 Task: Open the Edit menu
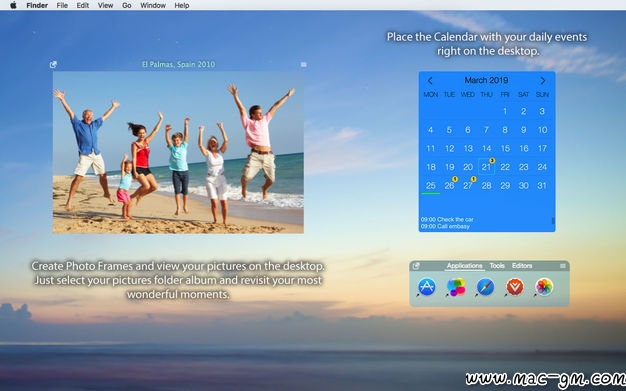coord(83,5)
